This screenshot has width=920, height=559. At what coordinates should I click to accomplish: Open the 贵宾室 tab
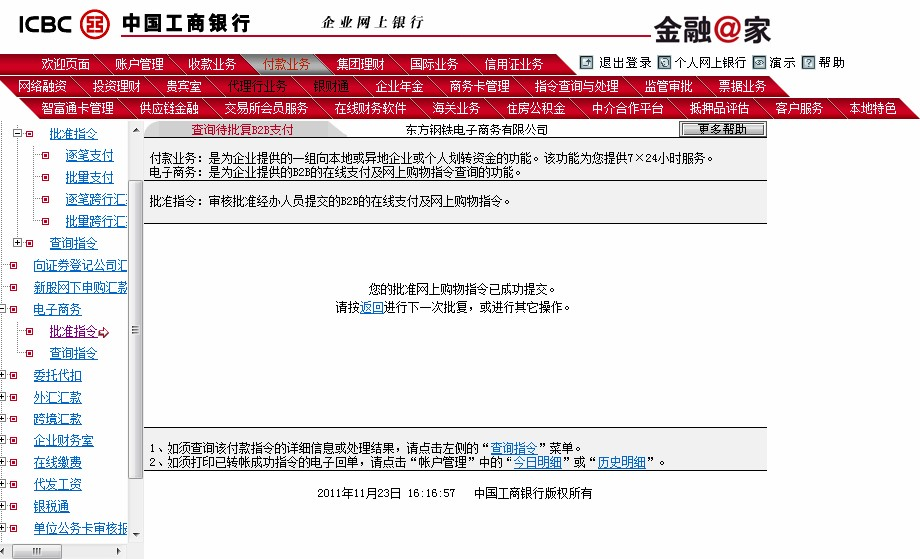[184, 86]
